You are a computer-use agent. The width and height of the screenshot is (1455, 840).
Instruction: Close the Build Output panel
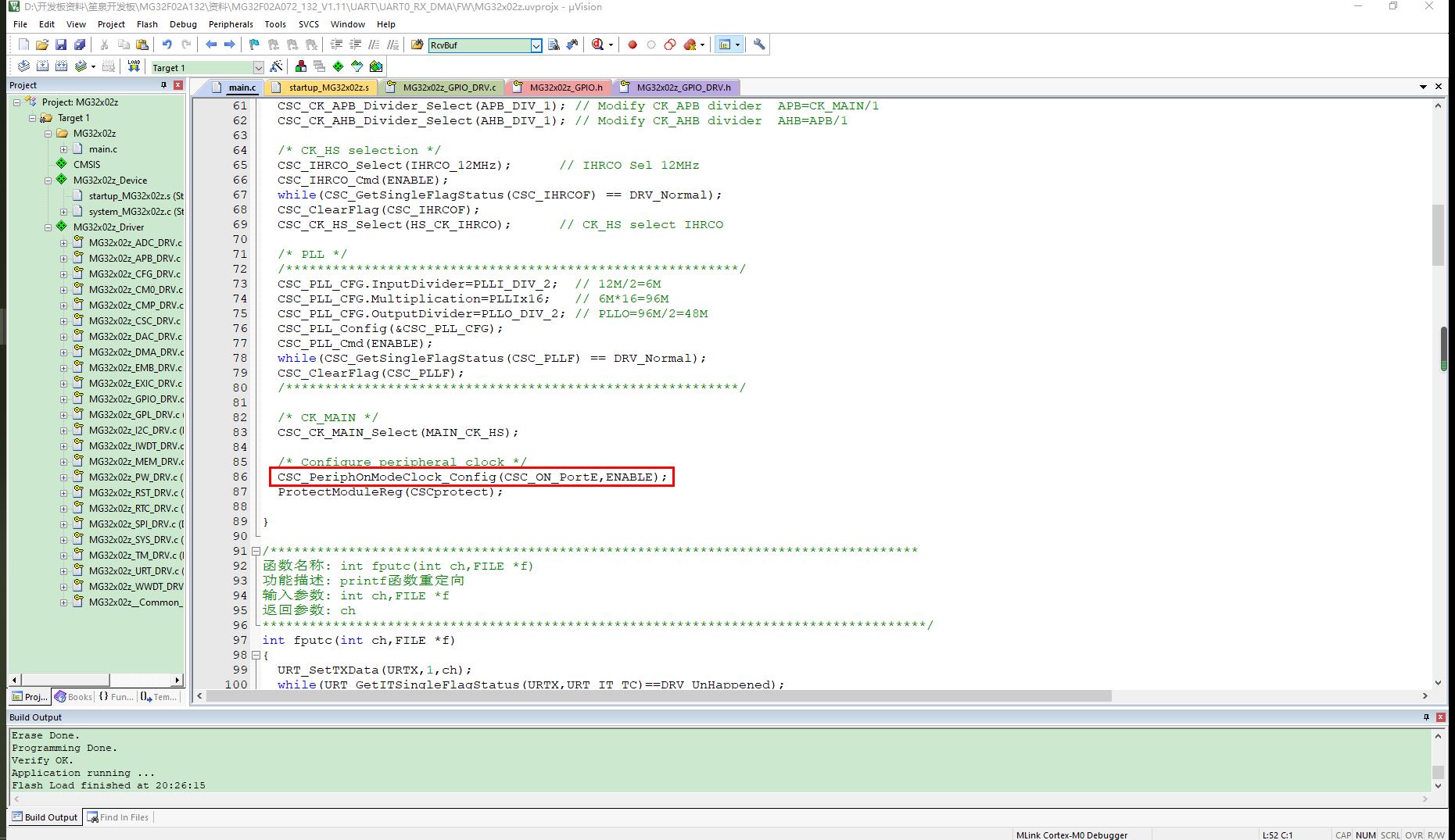1441,717
